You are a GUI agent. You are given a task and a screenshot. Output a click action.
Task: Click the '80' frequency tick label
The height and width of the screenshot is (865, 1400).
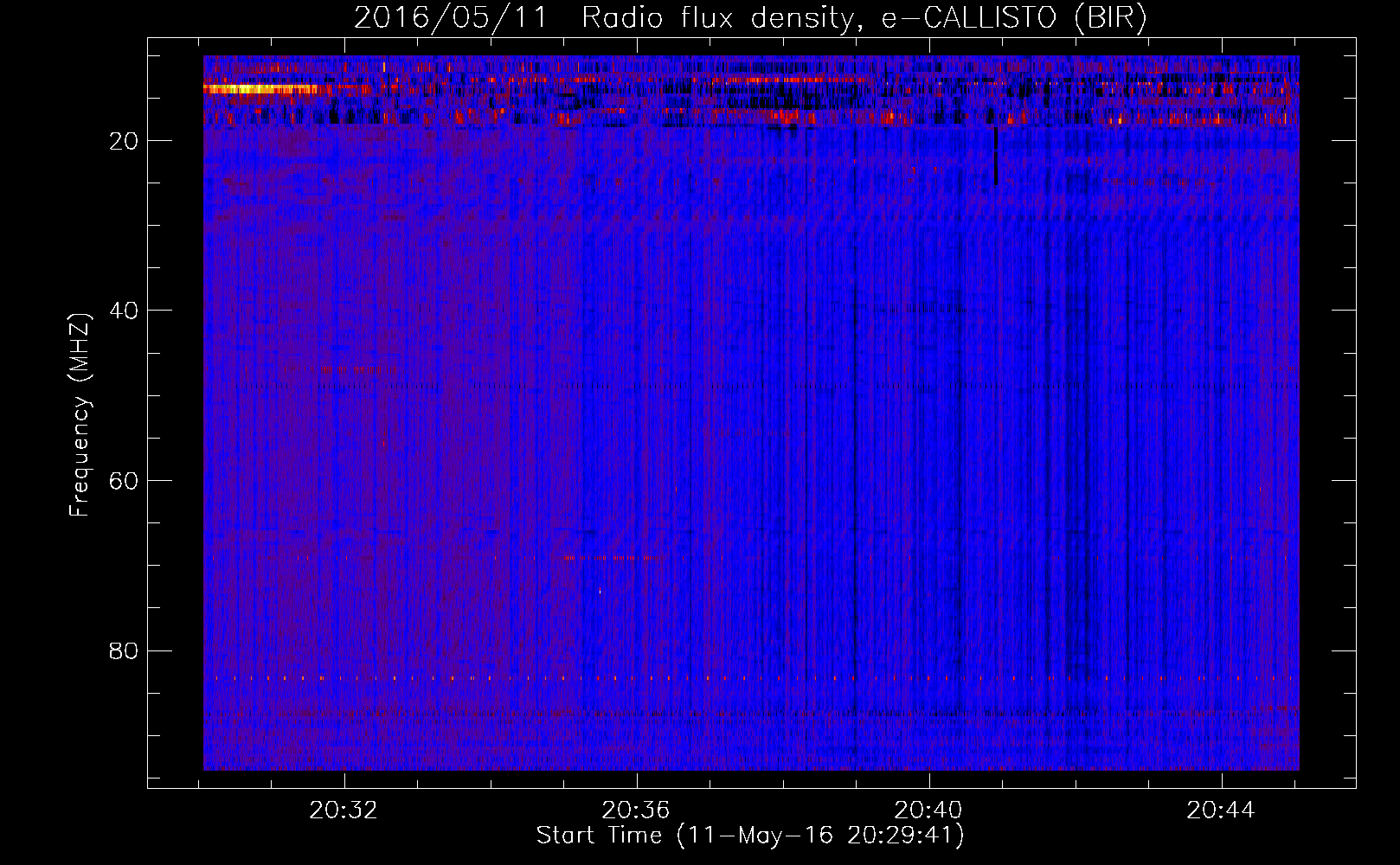point(125,650)
